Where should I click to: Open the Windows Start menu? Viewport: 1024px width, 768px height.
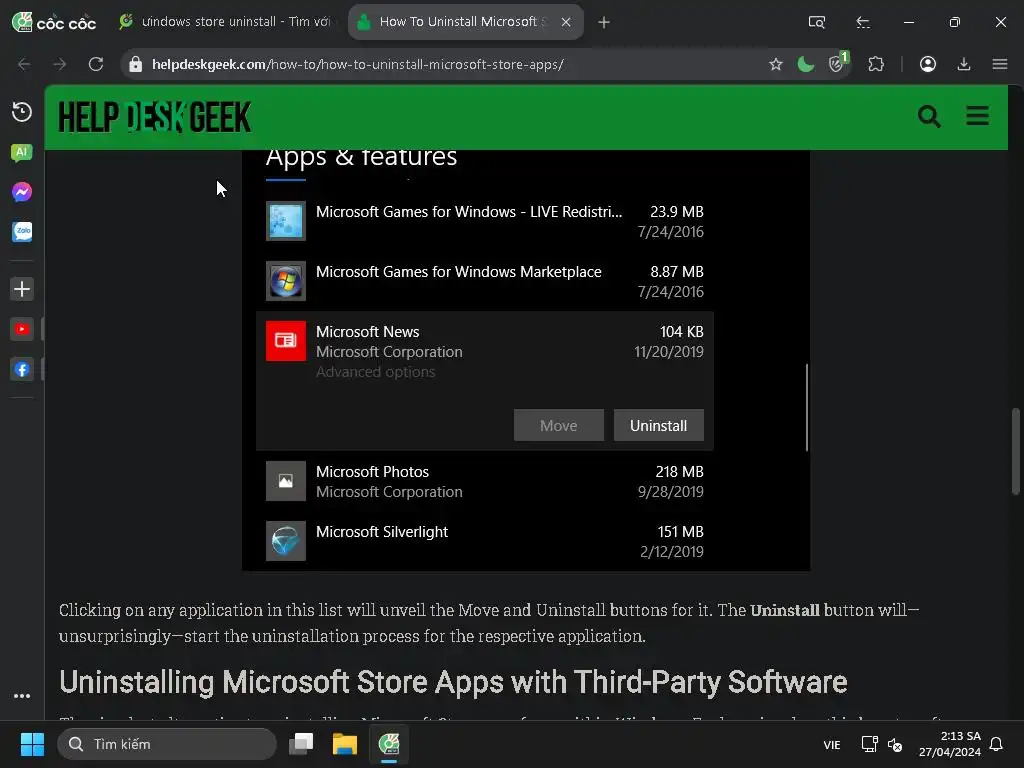click(x=31, y=744)
